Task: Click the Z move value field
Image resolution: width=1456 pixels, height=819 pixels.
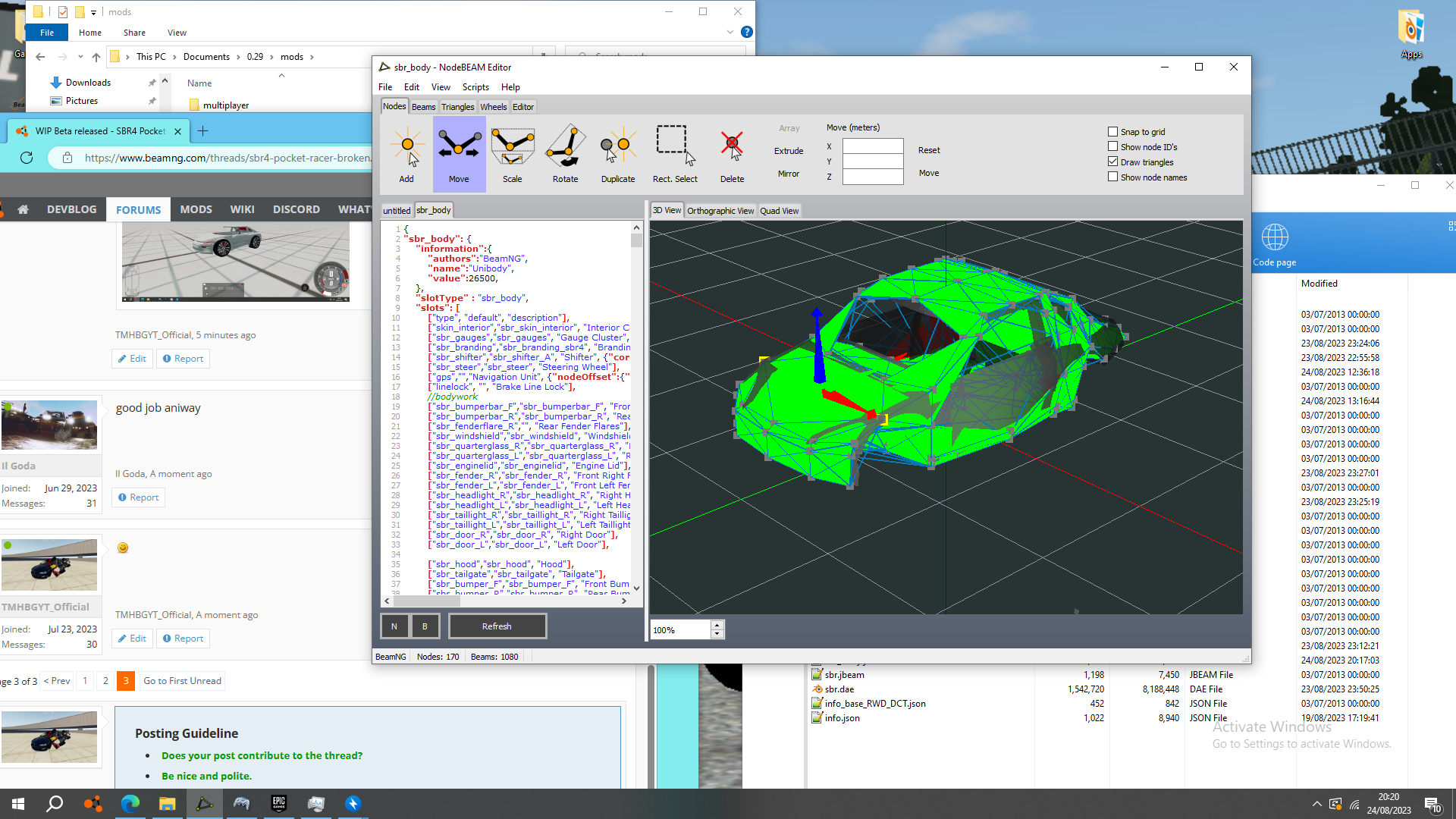Action: click(x=873, y=177)
